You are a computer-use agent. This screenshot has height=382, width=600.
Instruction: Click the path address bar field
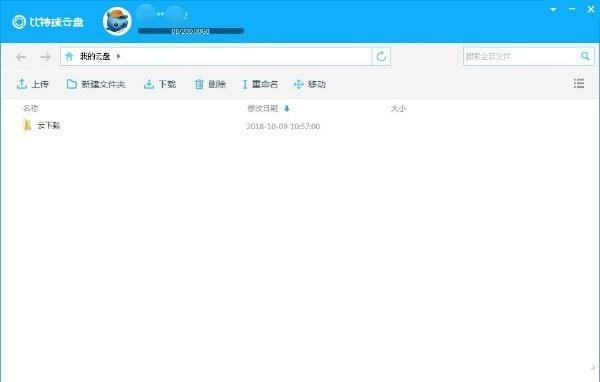[x=216, y=57]
